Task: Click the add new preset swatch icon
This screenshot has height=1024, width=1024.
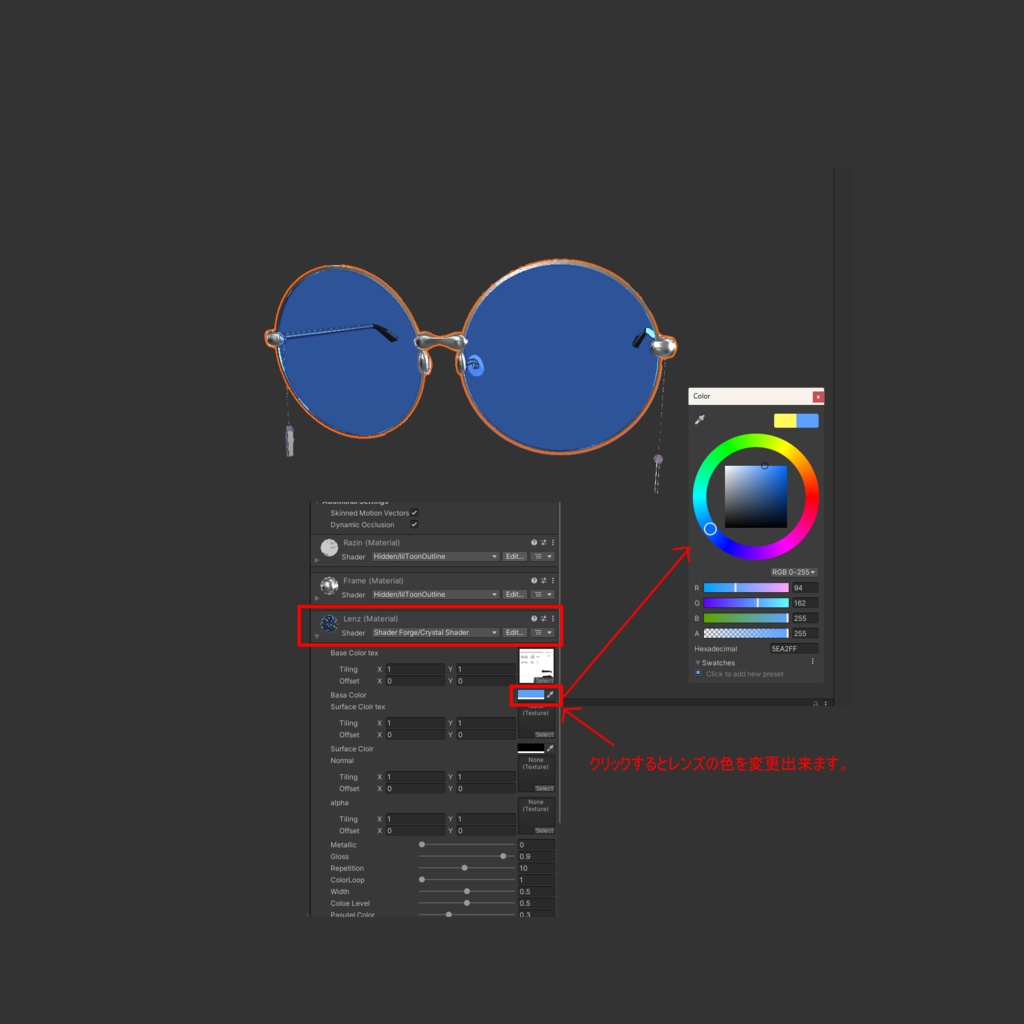Action: [x=698, y=673]
